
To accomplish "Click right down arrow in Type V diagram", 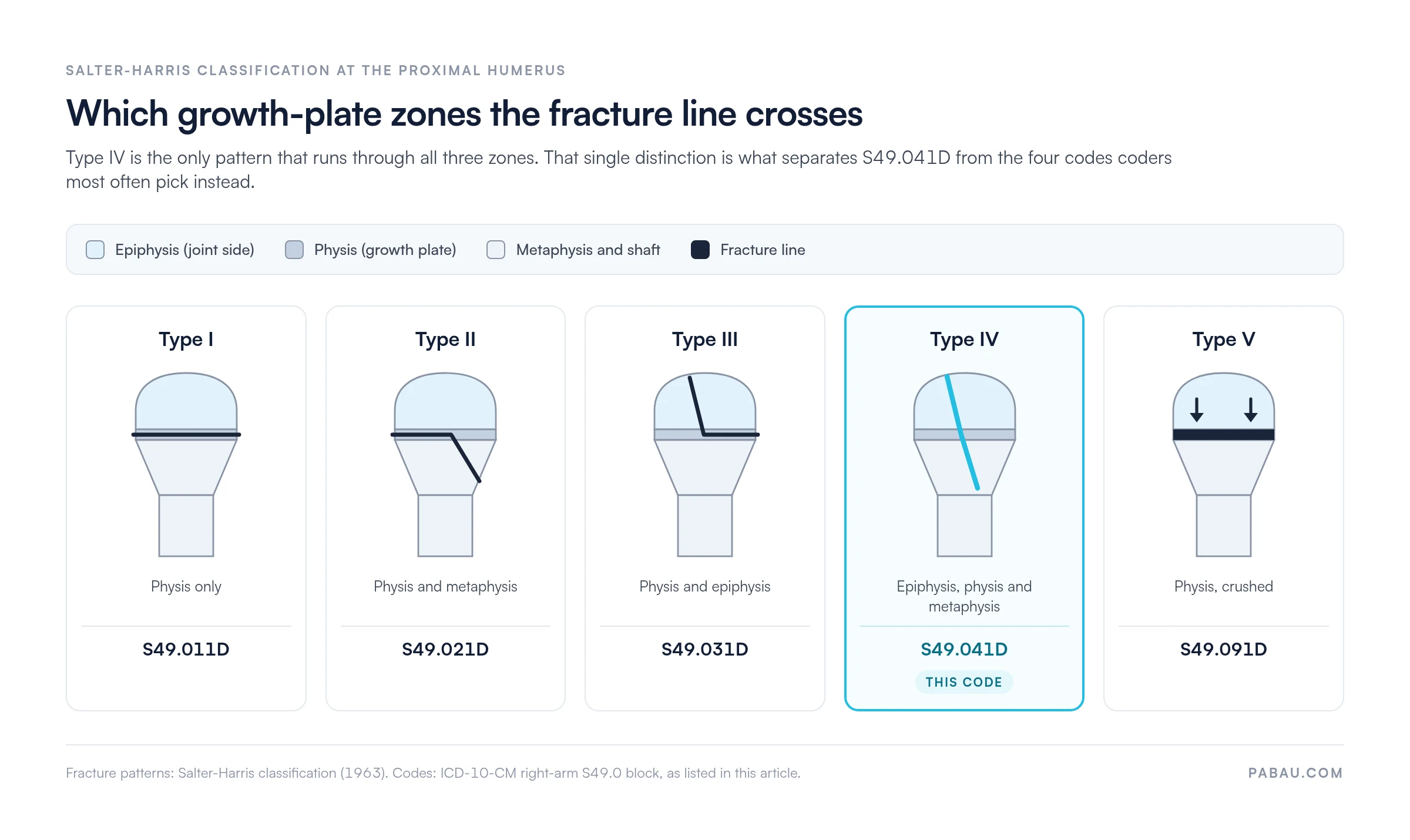I will click(1251, 409).
